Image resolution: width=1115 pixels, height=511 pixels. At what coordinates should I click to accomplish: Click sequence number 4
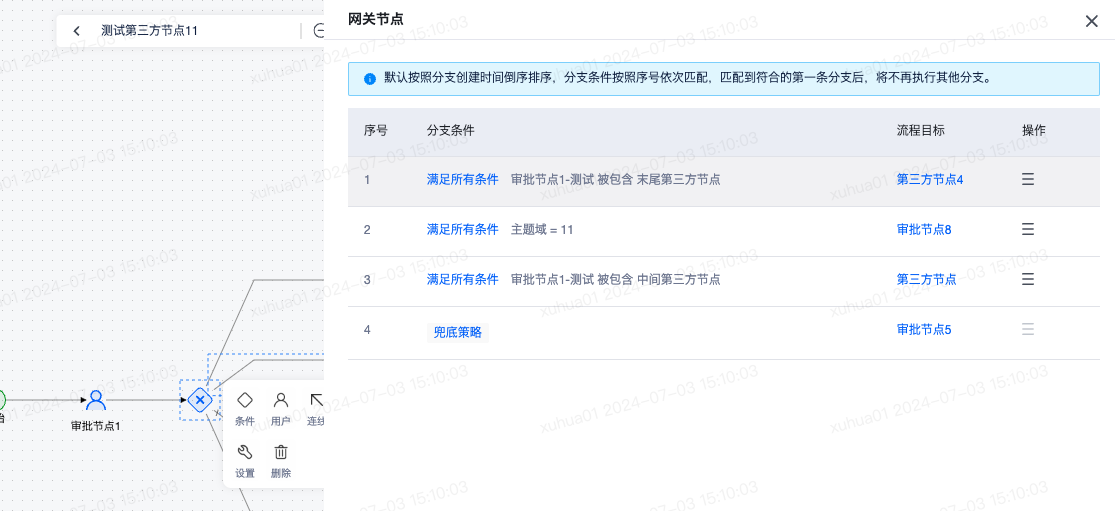[x=367, y=330]
